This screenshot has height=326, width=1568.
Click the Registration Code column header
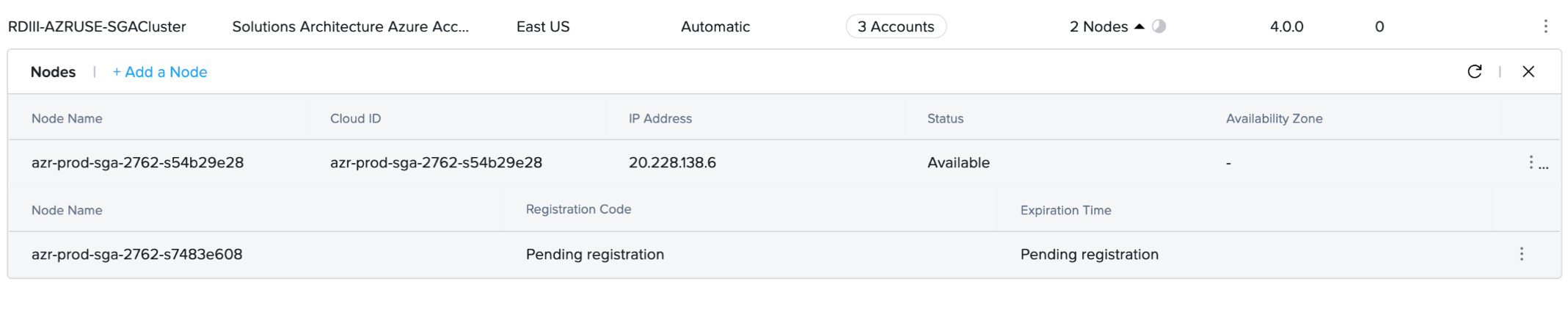tap(578, 209)
